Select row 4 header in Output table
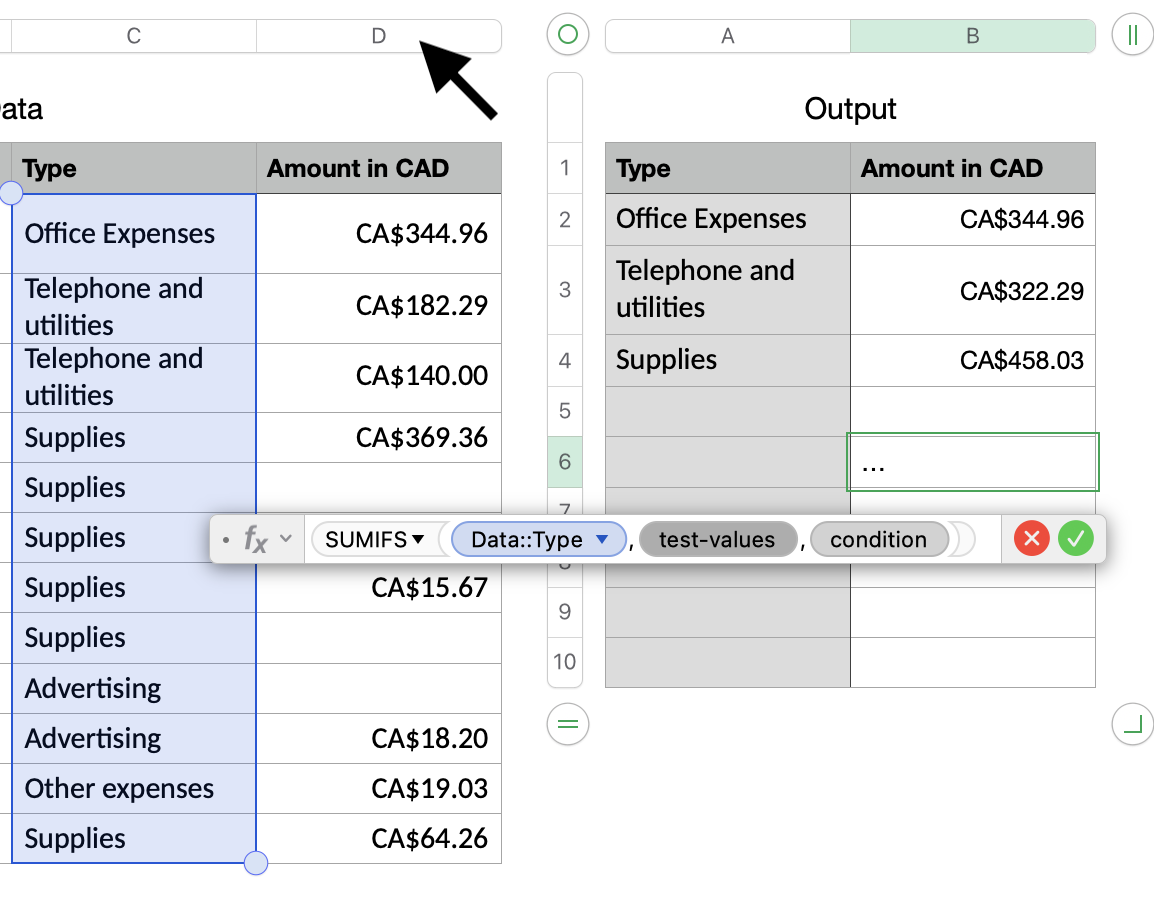The width and height of the screenshot is (1154, 906). pyautogui.click(x=565, y=360)
